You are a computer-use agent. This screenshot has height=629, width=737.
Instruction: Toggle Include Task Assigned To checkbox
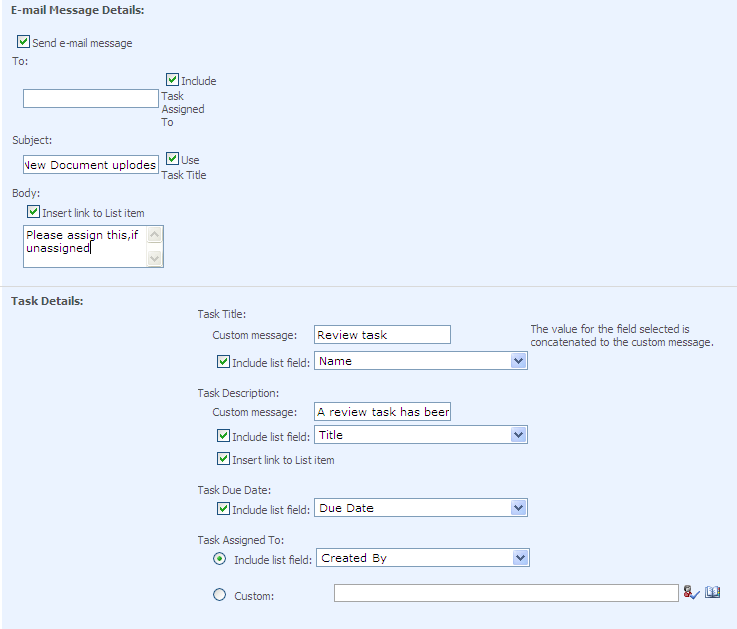point(173,80)
